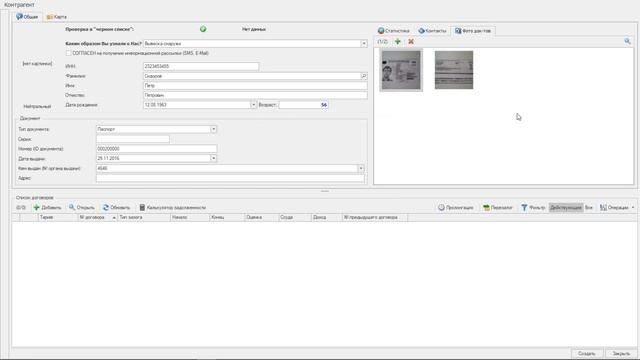Click the Номер (ID документа) field

[156, 149]
